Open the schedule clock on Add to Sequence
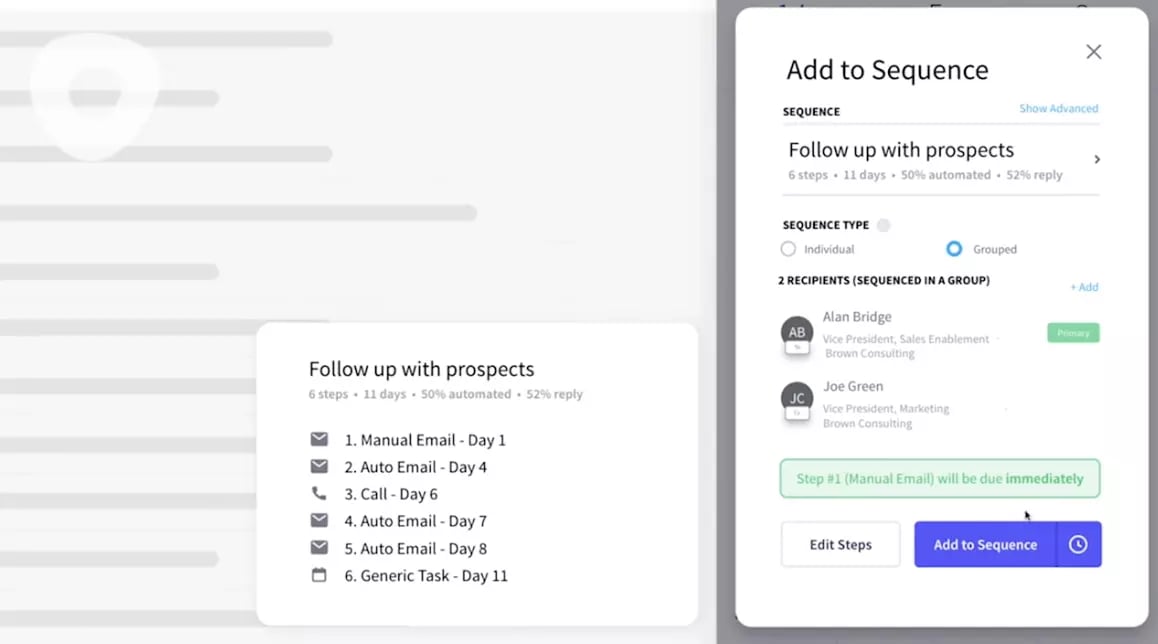 1078,544
